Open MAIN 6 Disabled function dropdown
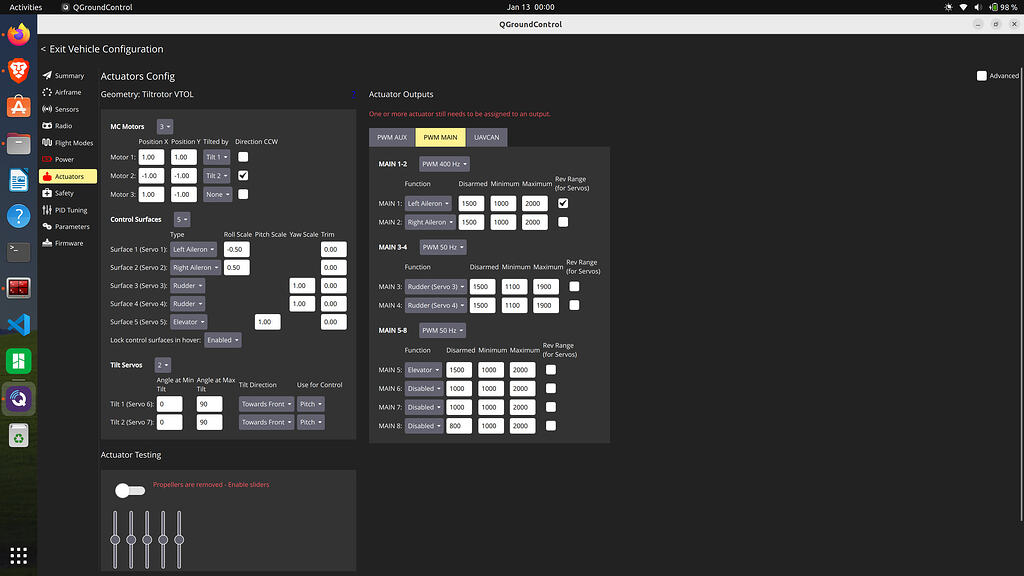1024x576 pixels. tap(424, 389)
